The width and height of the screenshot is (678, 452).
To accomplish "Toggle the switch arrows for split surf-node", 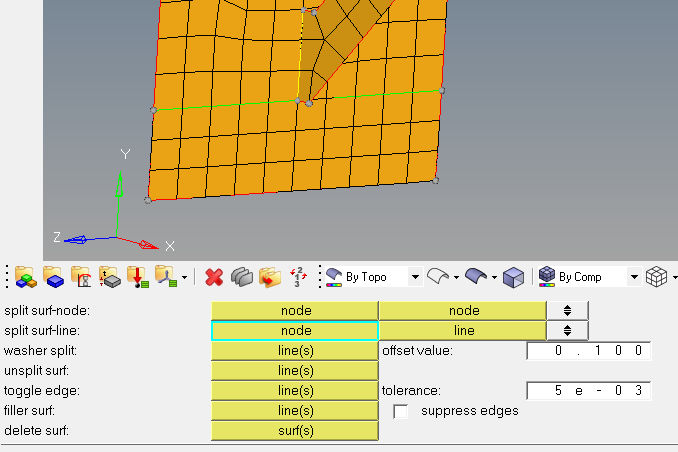I will pos(567,311).
